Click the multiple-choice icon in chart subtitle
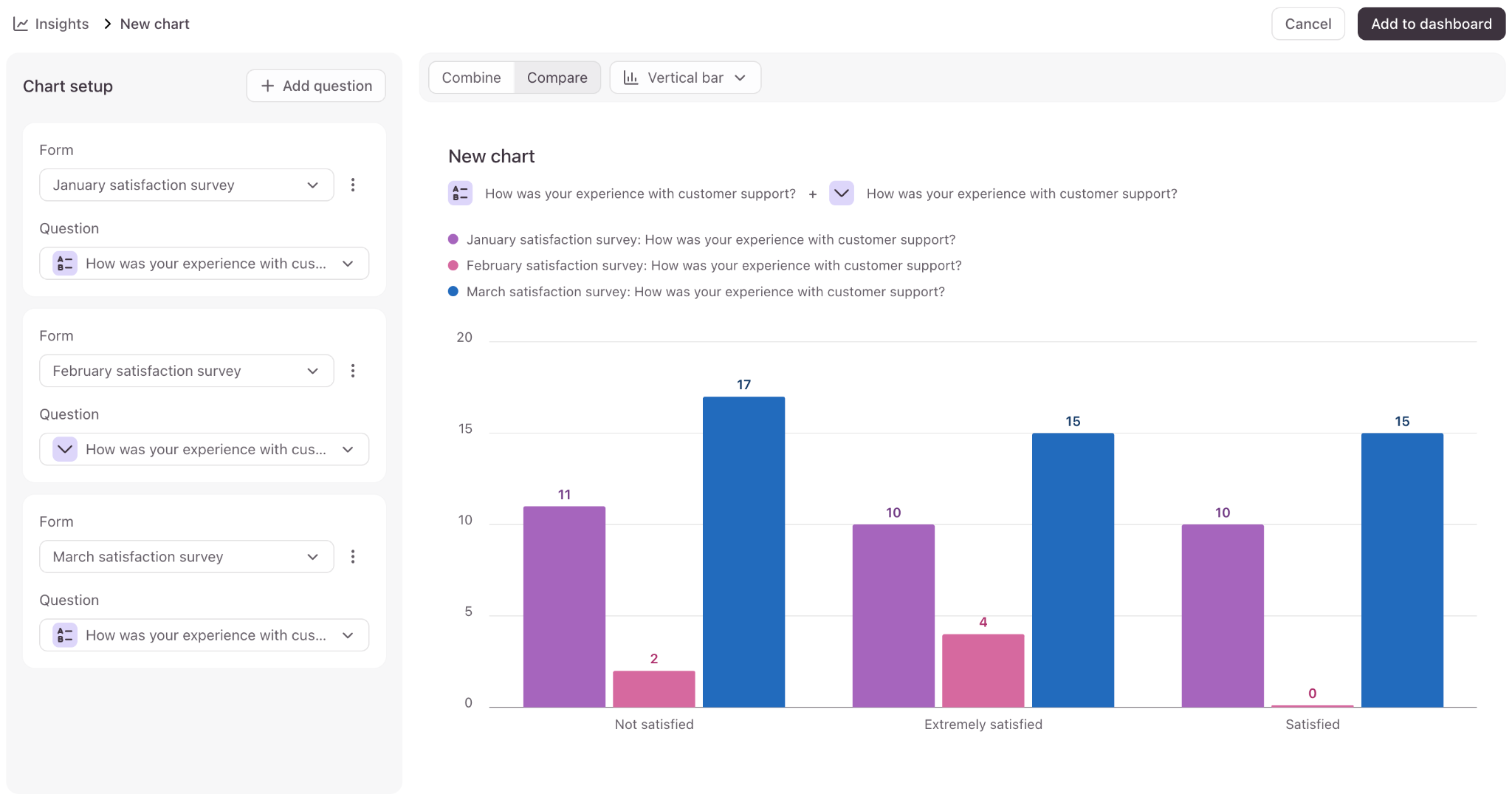This screenshot has width=1512, height=794. pyautogui.click(x=461, y=194)
